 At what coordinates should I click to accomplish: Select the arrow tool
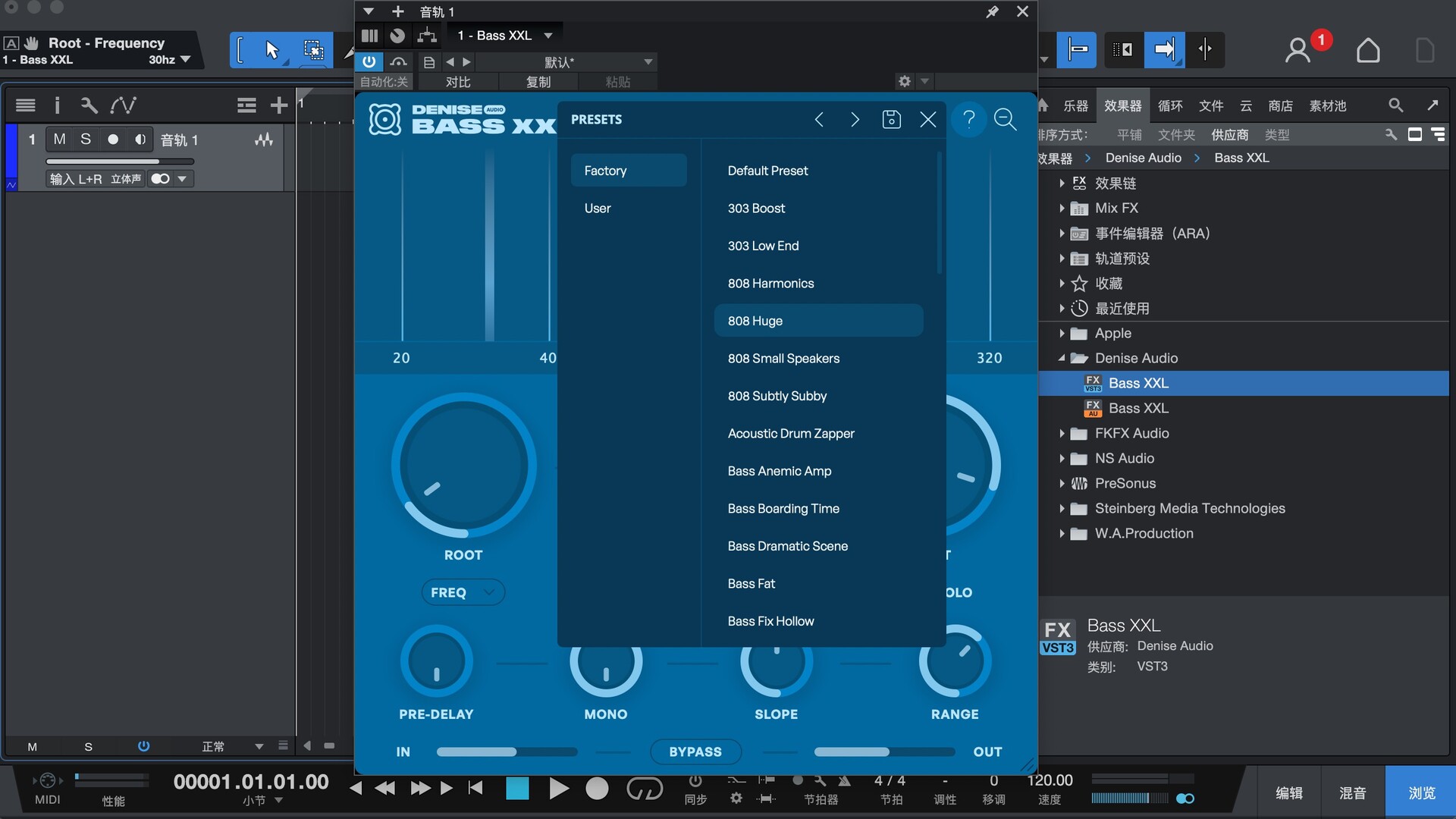click(x=271, y=50)
